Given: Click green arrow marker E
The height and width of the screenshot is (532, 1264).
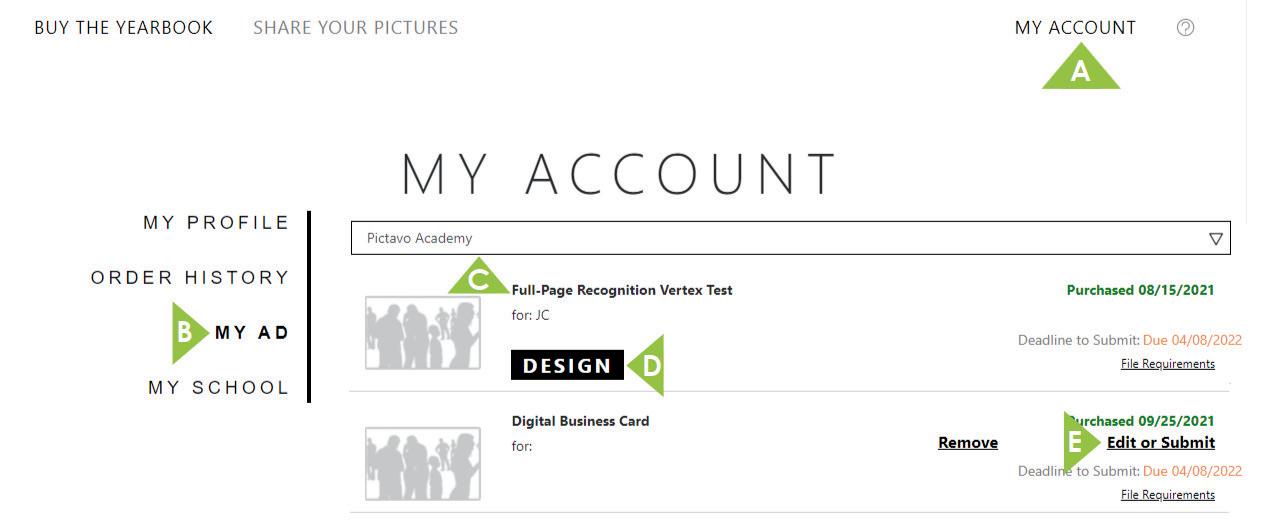Looking at the screenshot, I should [x=1077, y=441].
